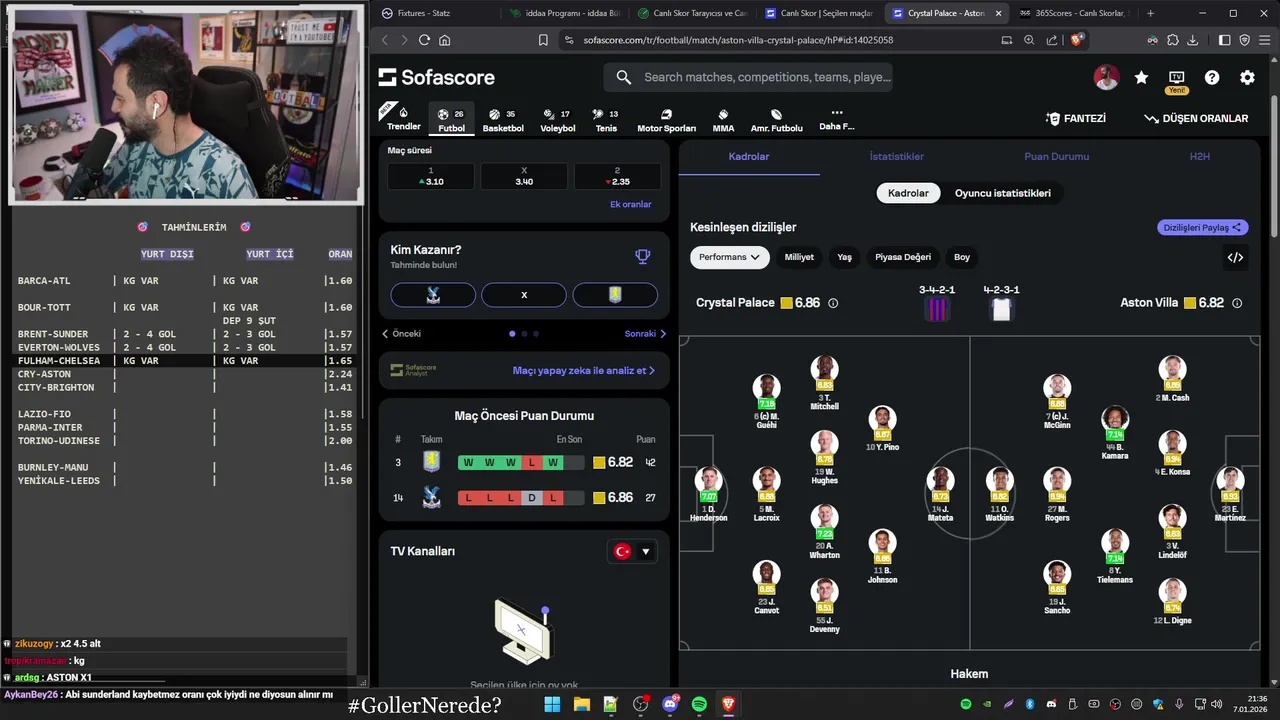Screen dimensions: 1280x720
Task: Click the Sofascore logo
Action: point(437,77)
